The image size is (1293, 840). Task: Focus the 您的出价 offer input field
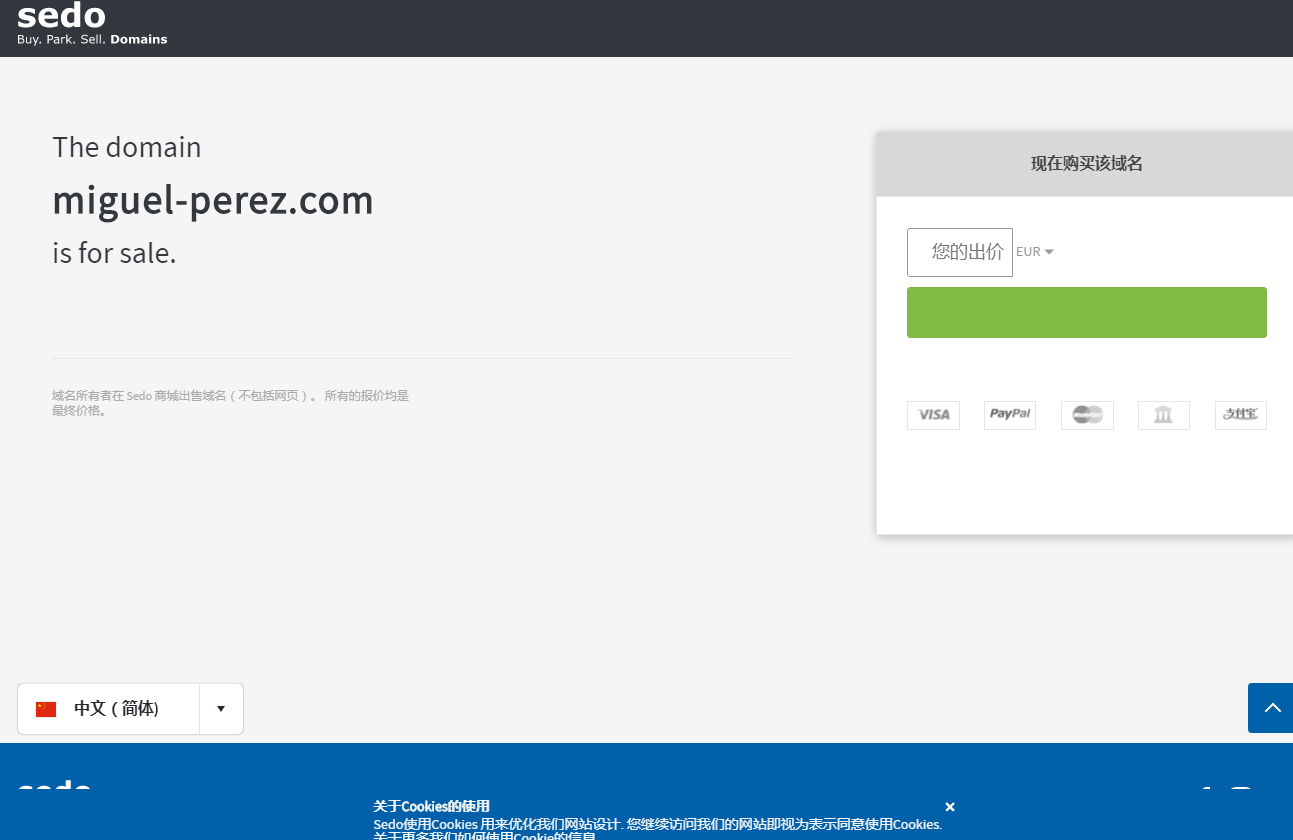pyautogui.click(x=960, y=252)
